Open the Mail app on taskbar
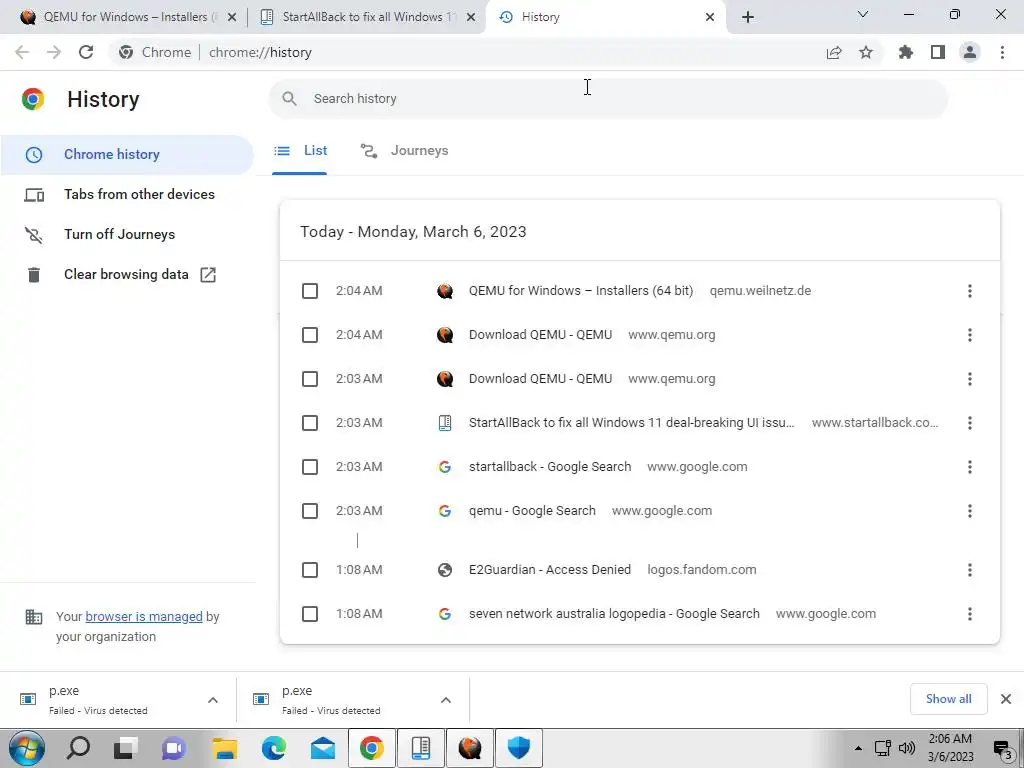Screen dimensions: 1024x768 323,748
